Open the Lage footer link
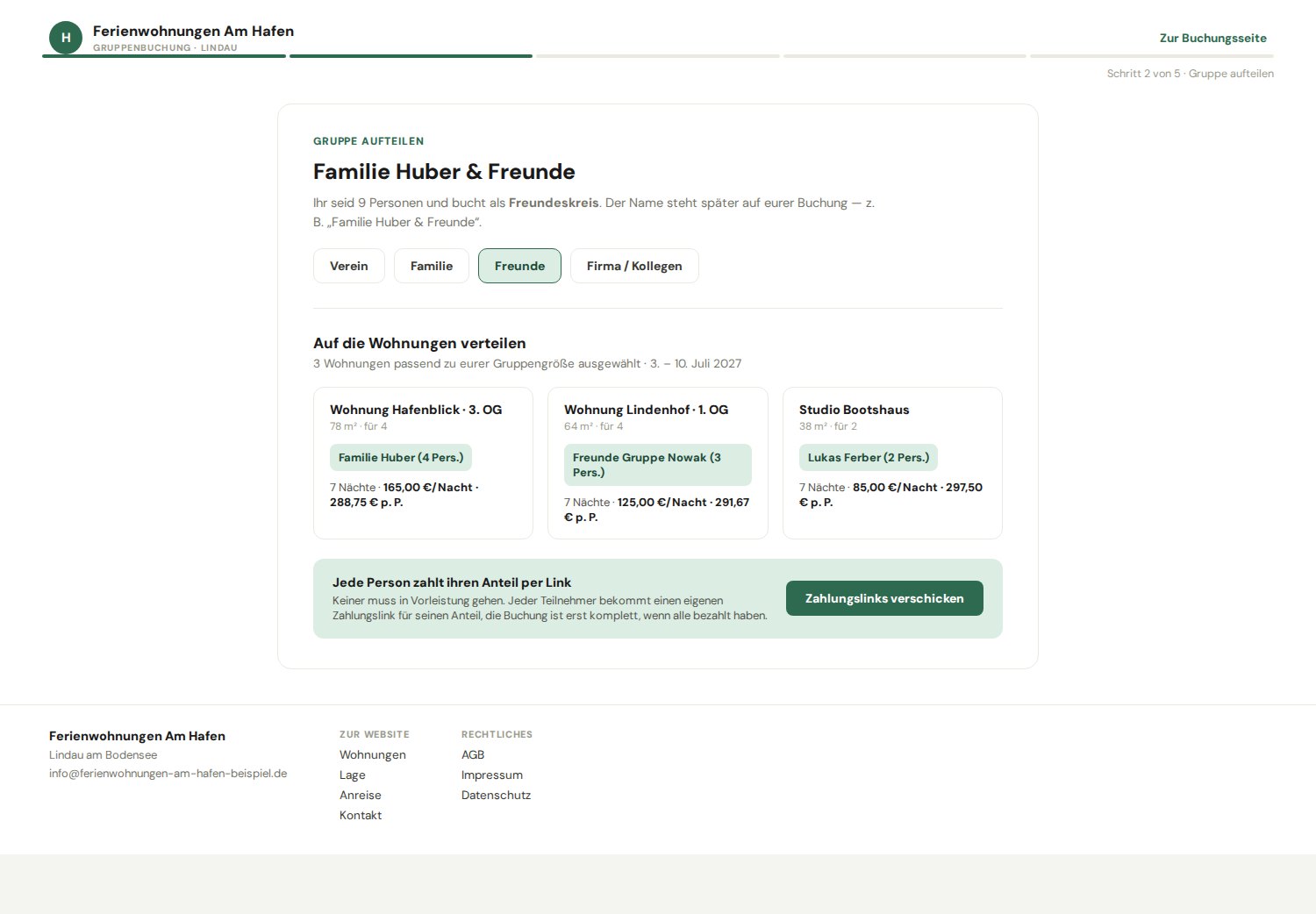 point(353,775)
